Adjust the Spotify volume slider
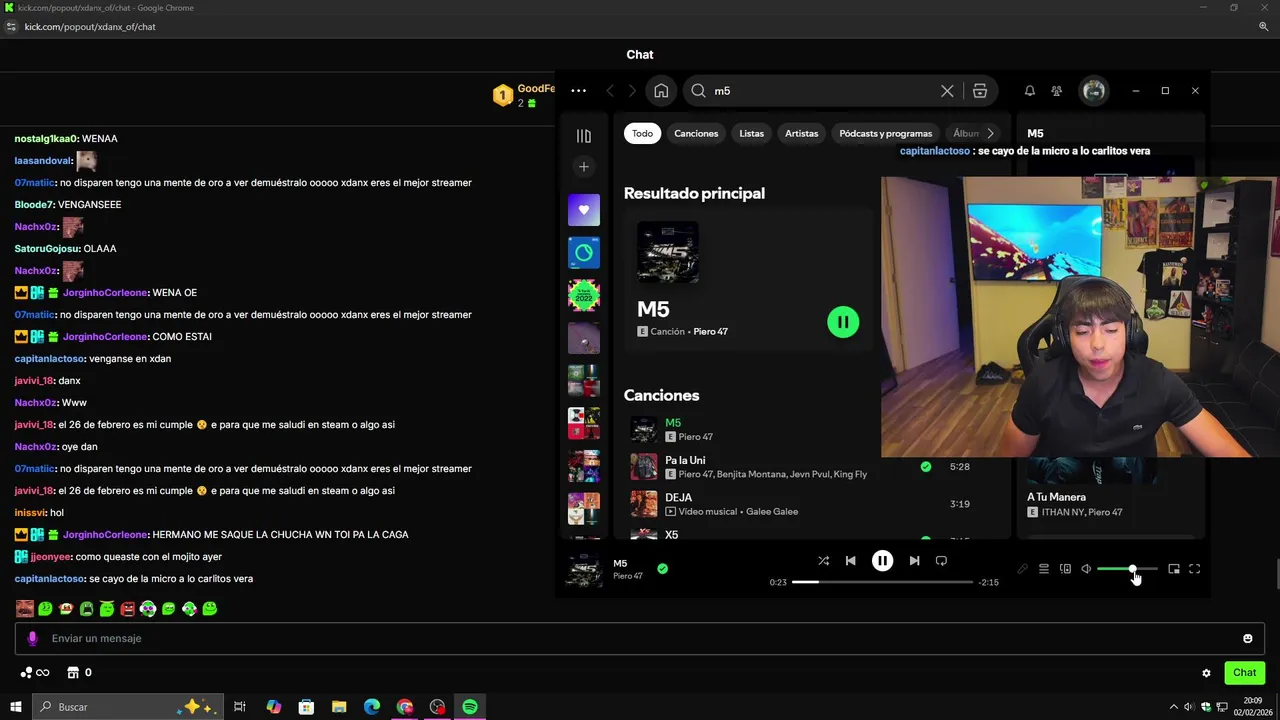 (1127, 569)
